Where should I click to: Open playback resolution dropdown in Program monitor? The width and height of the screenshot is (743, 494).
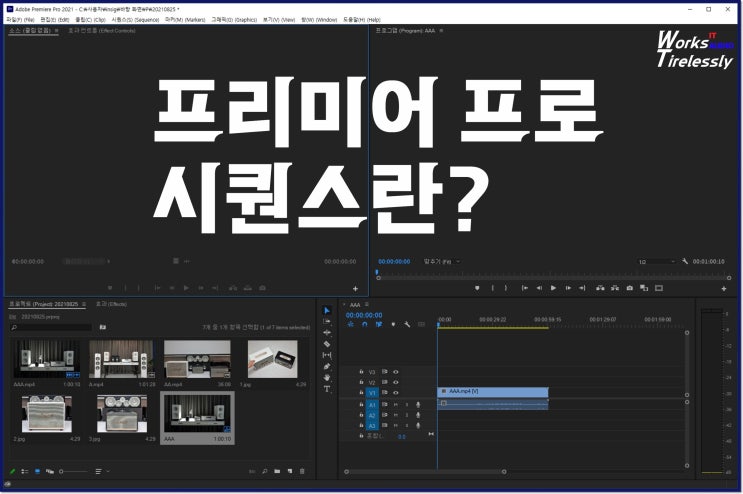click(x=656, y=261)
